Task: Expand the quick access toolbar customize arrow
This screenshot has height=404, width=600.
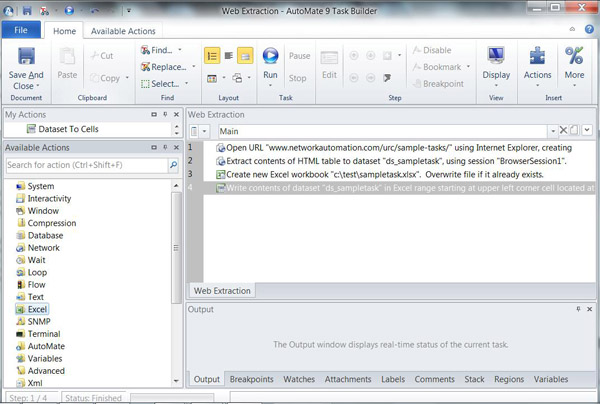Action: (129, 11)
